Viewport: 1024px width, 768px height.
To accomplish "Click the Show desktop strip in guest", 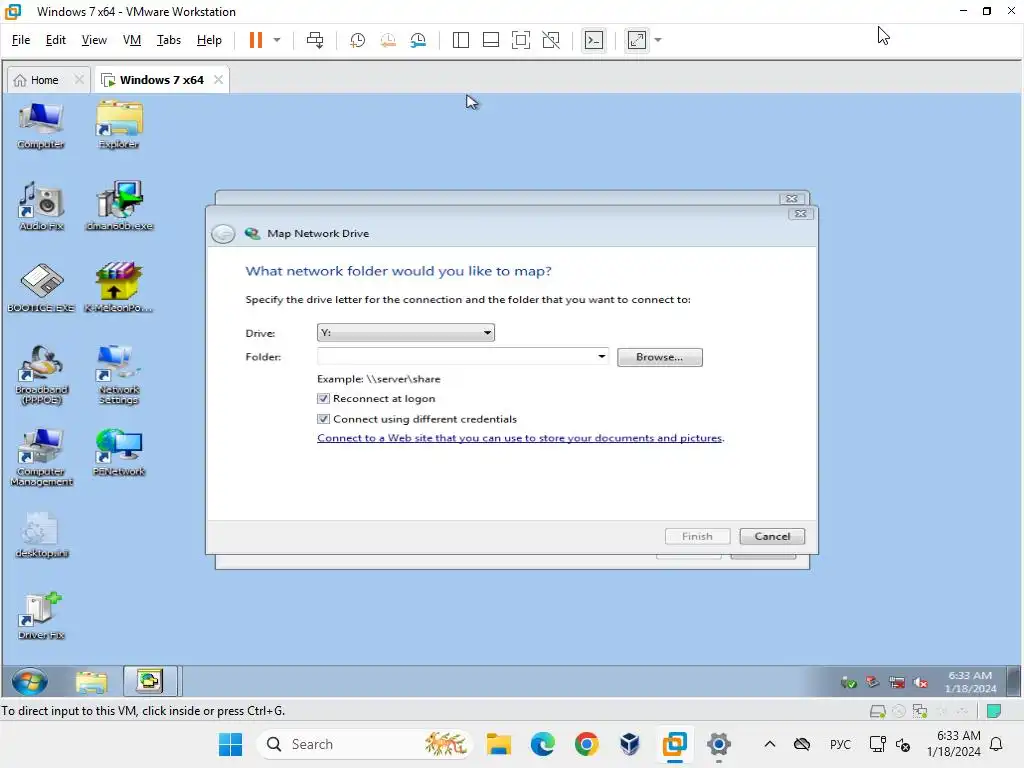I will (x=1014, y=682).
